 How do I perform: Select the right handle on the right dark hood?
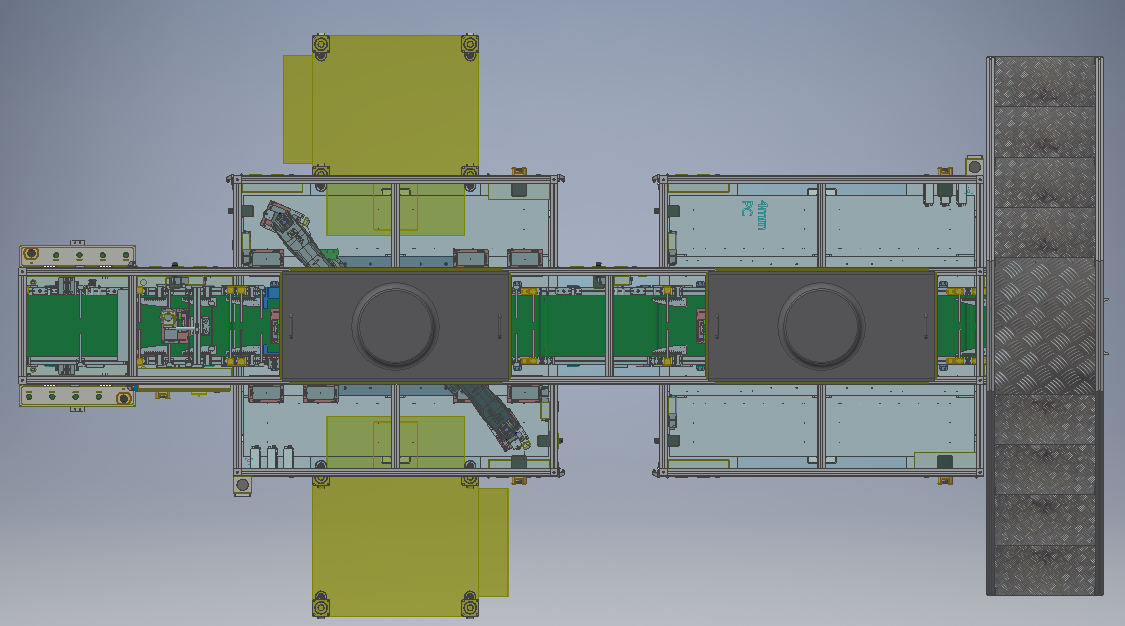pyautogui.click(x=925, y=326)
